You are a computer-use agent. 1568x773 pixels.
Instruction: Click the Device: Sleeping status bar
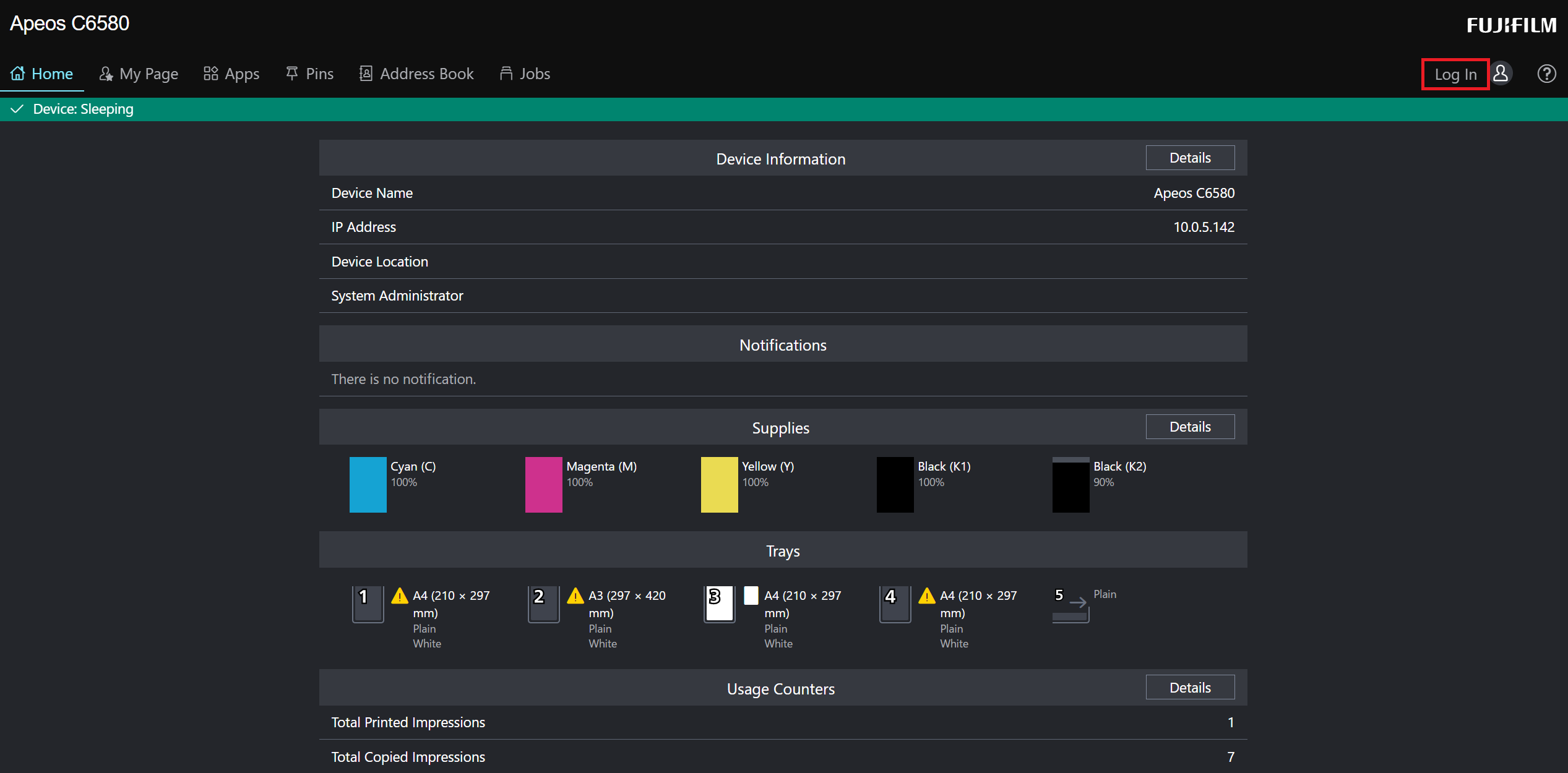click(83, 109)
